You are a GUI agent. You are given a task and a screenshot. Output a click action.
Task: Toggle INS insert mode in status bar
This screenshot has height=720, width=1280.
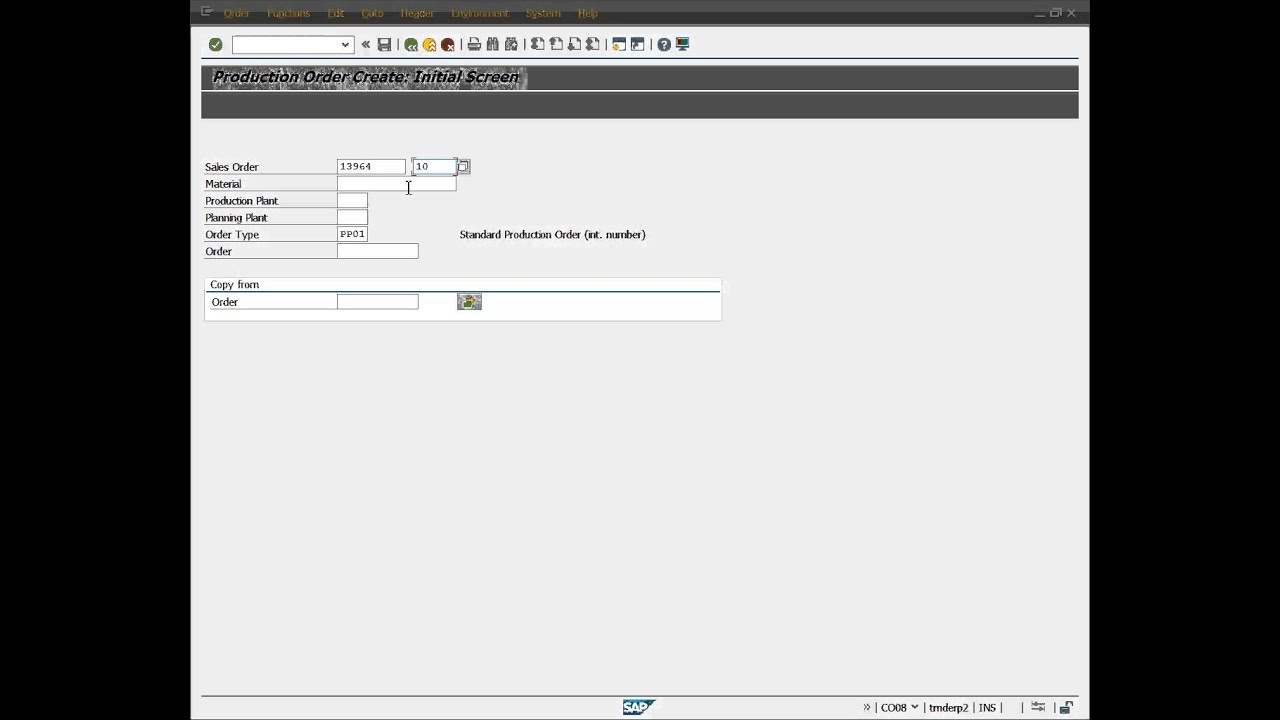tap(987, 707)
